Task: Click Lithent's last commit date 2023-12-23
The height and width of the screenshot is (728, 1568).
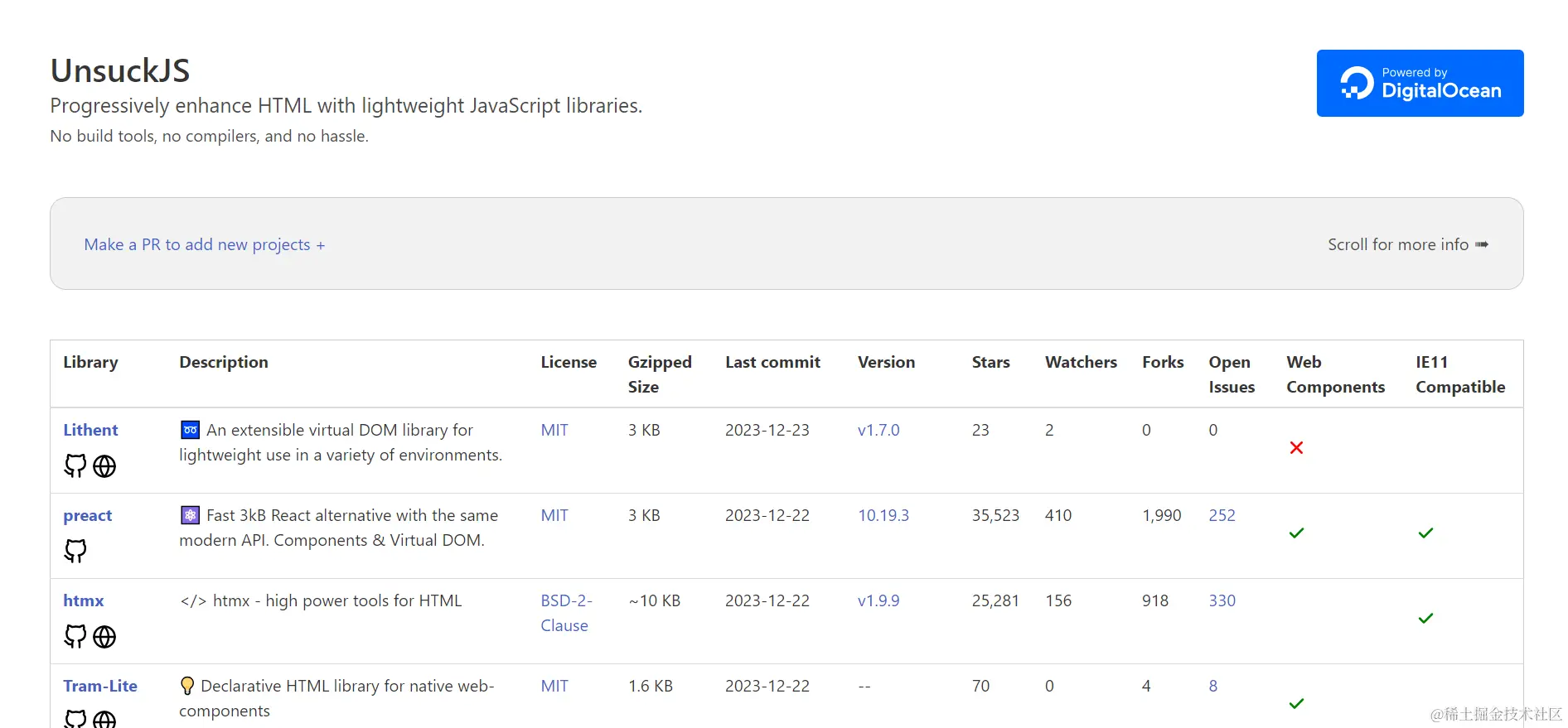Action: 767,430
